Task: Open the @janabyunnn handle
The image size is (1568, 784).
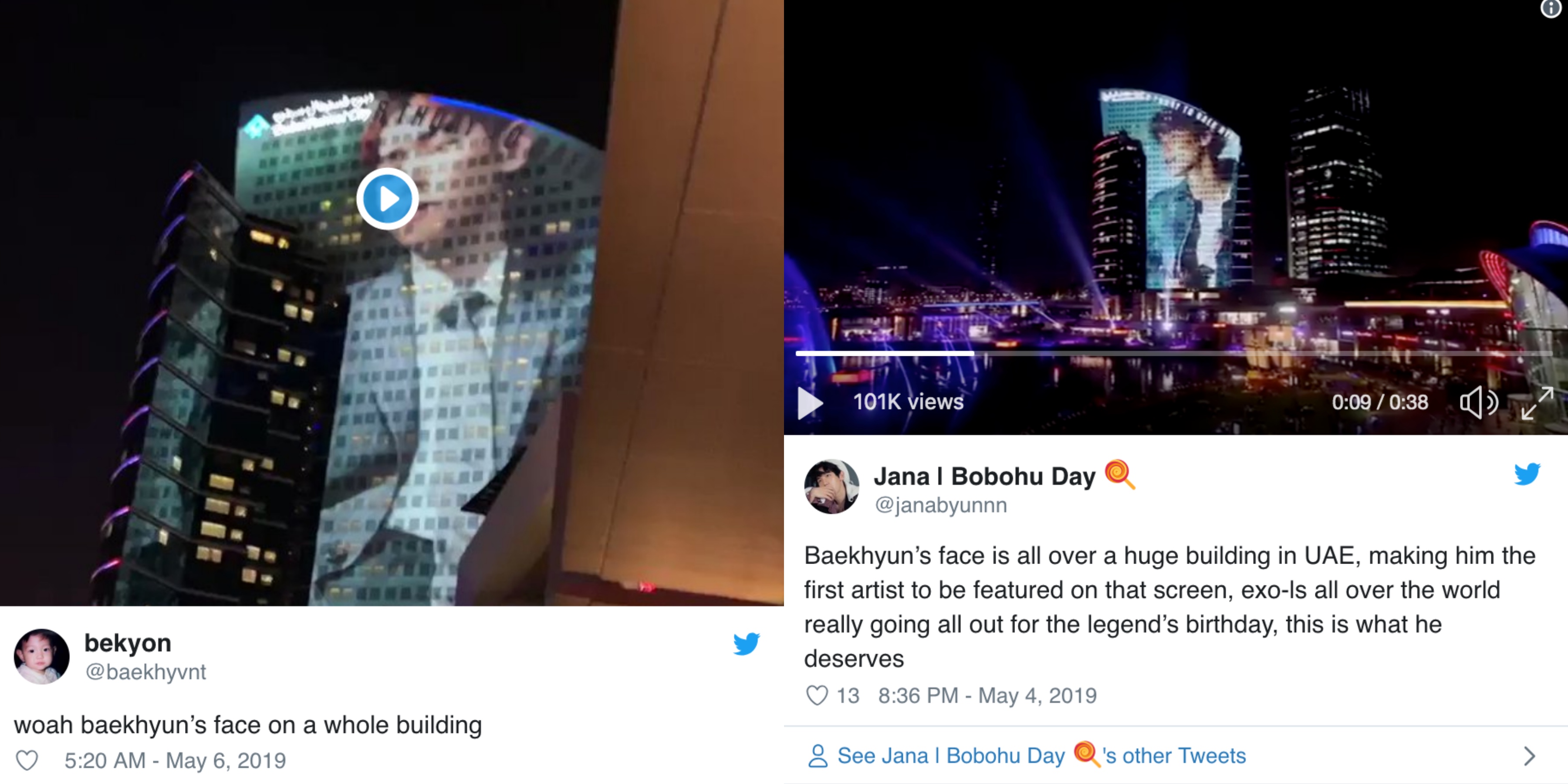Action: pos(941,505)
